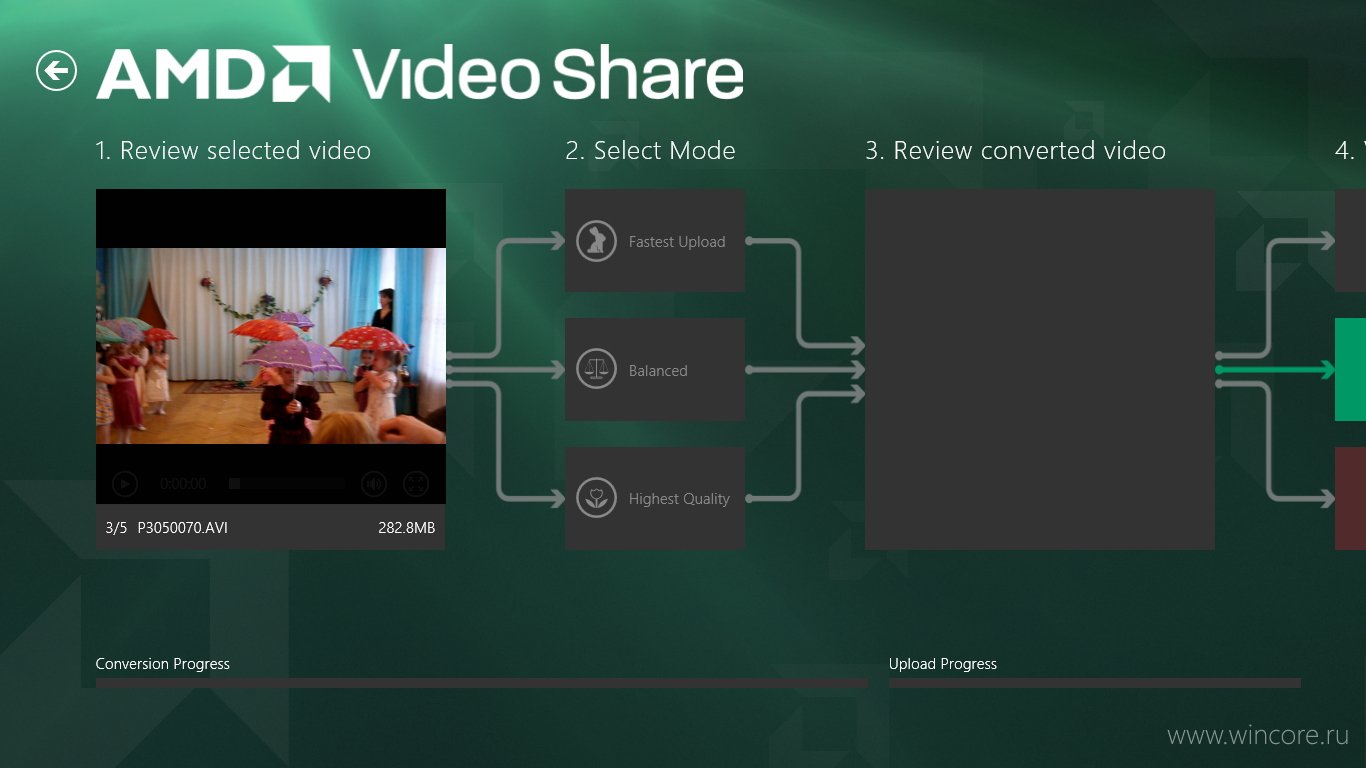Mute the video with the speaker icon
Screen dimensions: 1366x768
[x=373, y=484]
